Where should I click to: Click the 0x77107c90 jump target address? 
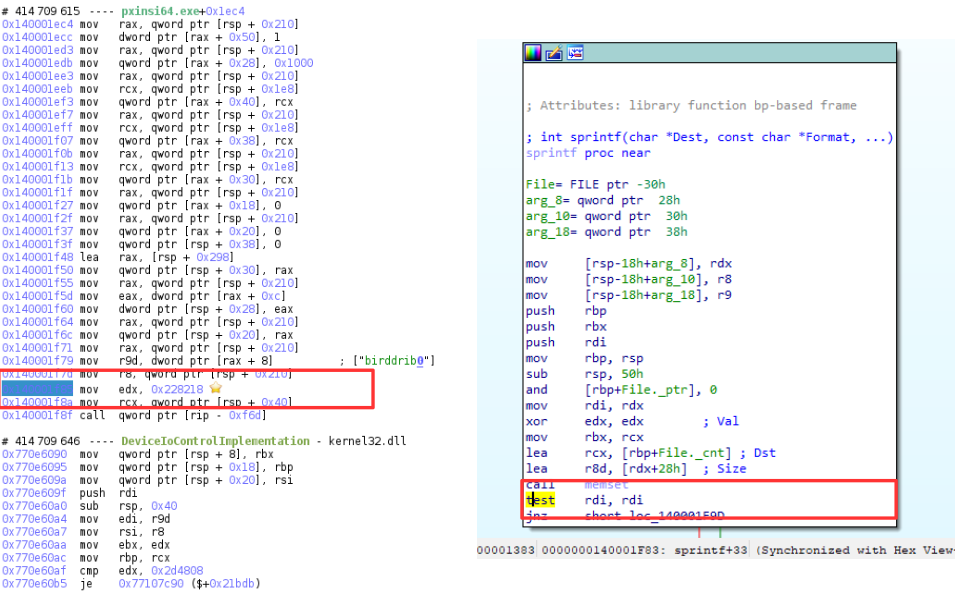tap(153, 583)
